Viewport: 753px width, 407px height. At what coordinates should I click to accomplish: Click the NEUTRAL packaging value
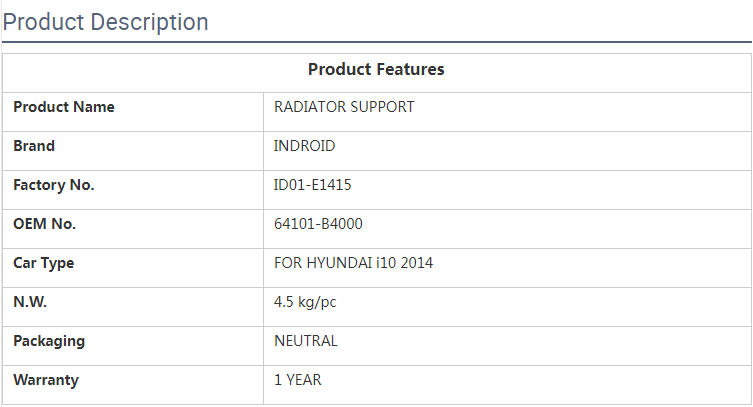(306, 341)
